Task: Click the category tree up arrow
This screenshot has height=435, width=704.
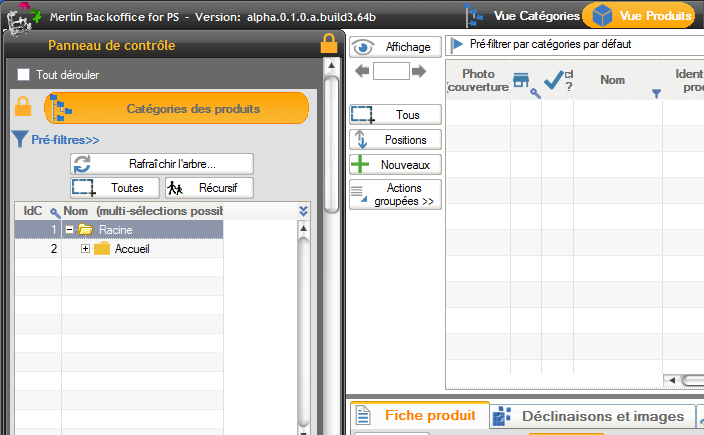Action: (304, 228)
